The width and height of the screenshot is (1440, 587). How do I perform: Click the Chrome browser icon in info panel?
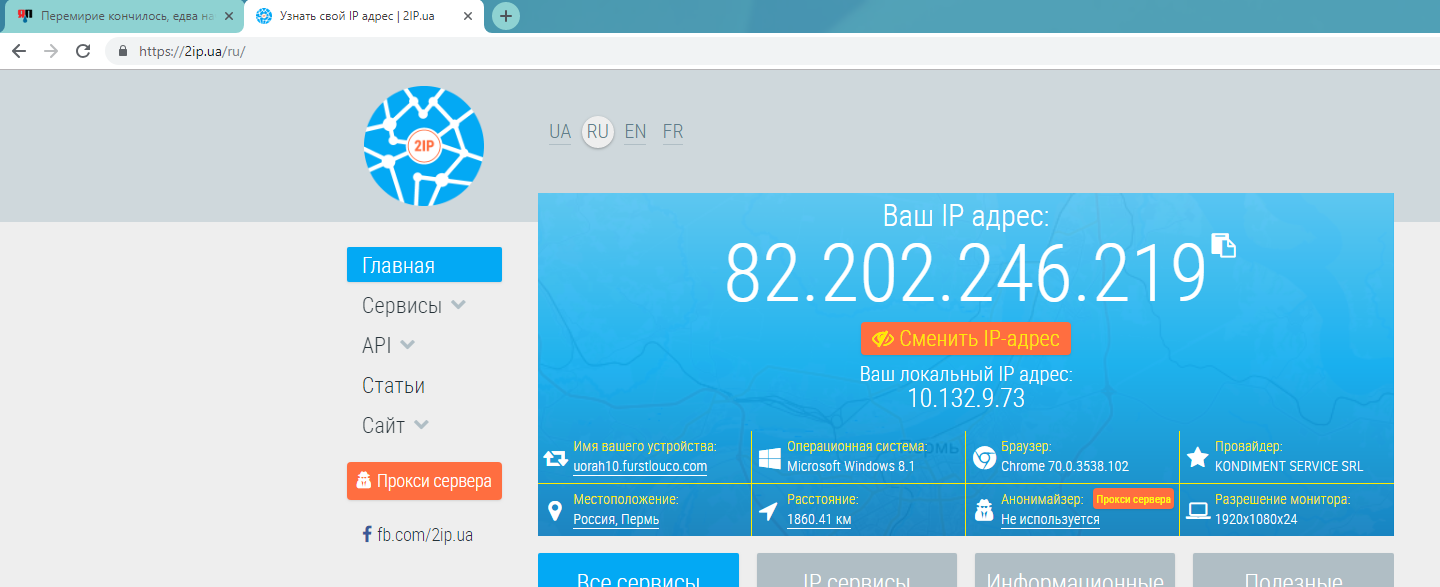pyautogui.click(x=983, y=458)
